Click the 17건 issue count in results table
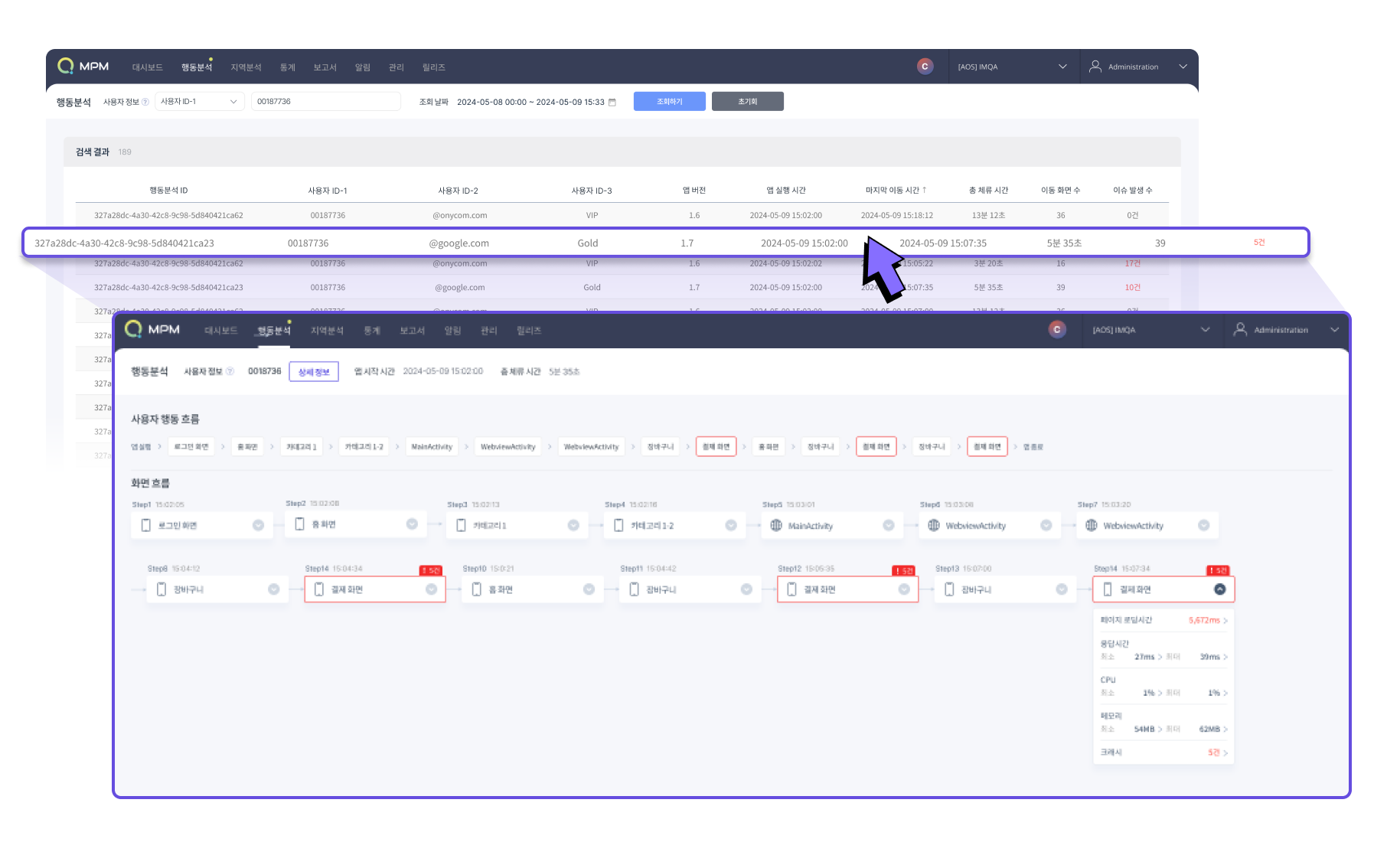Image resolution: width=1387 pixels, height=868 pixels. click(1133, 263)
